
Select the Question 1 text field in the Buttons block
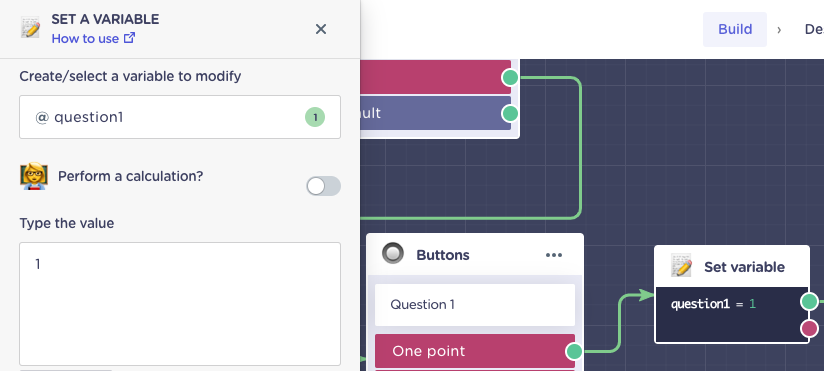475,305
